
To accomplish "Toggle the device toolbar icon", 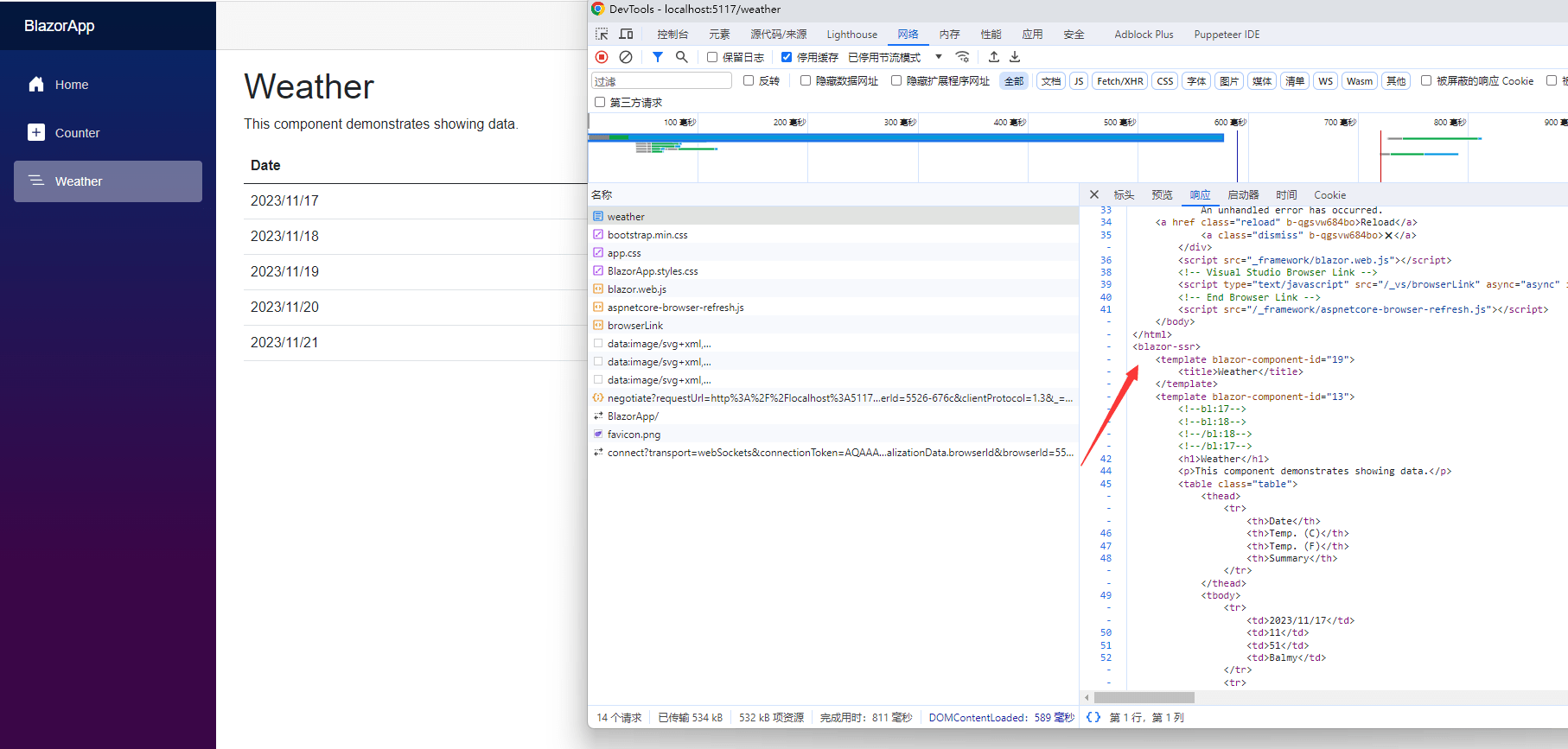I will point(626,35).
